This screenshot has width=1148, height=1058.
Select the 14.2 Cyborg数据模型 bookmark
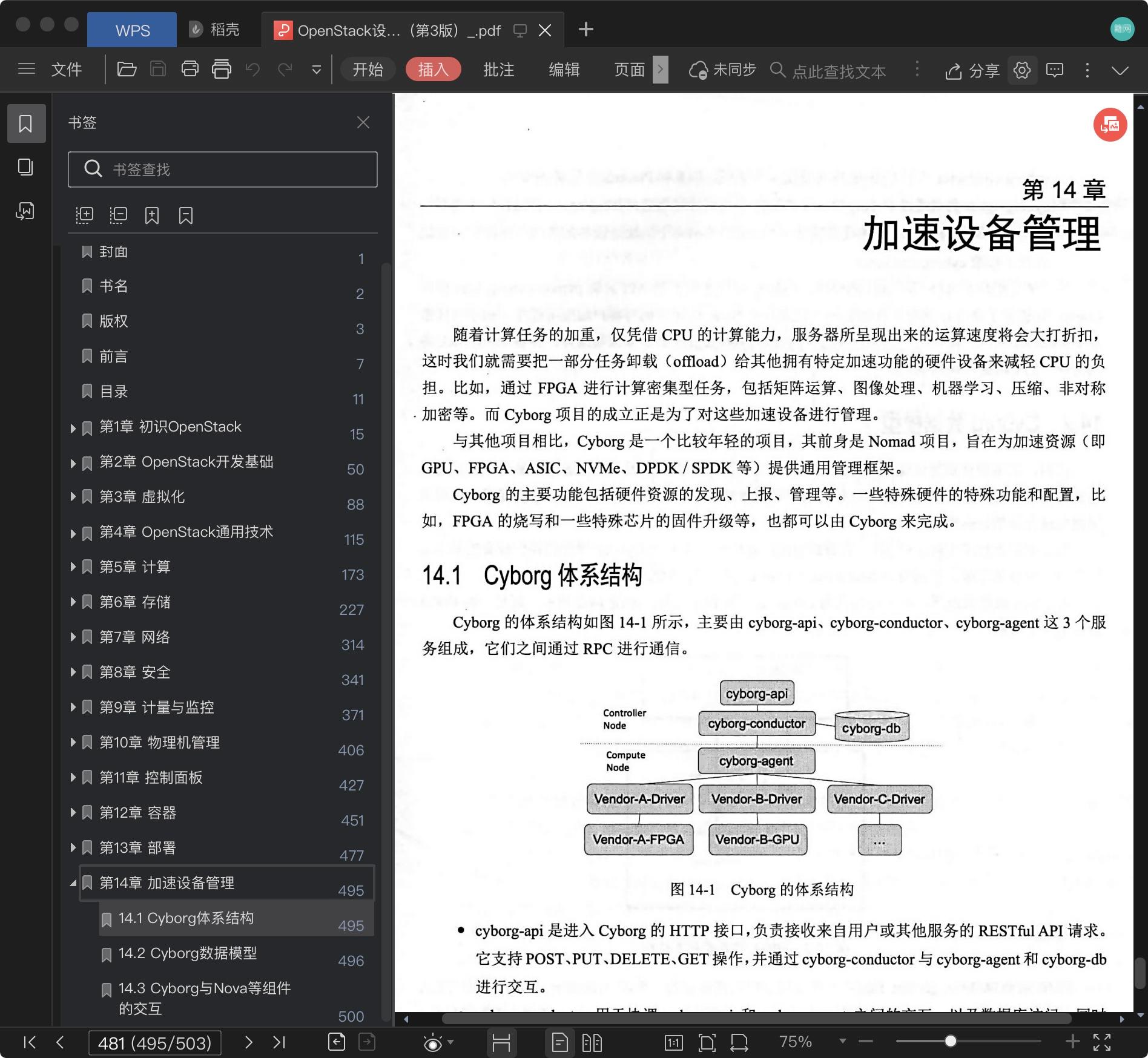pos(188,953)
